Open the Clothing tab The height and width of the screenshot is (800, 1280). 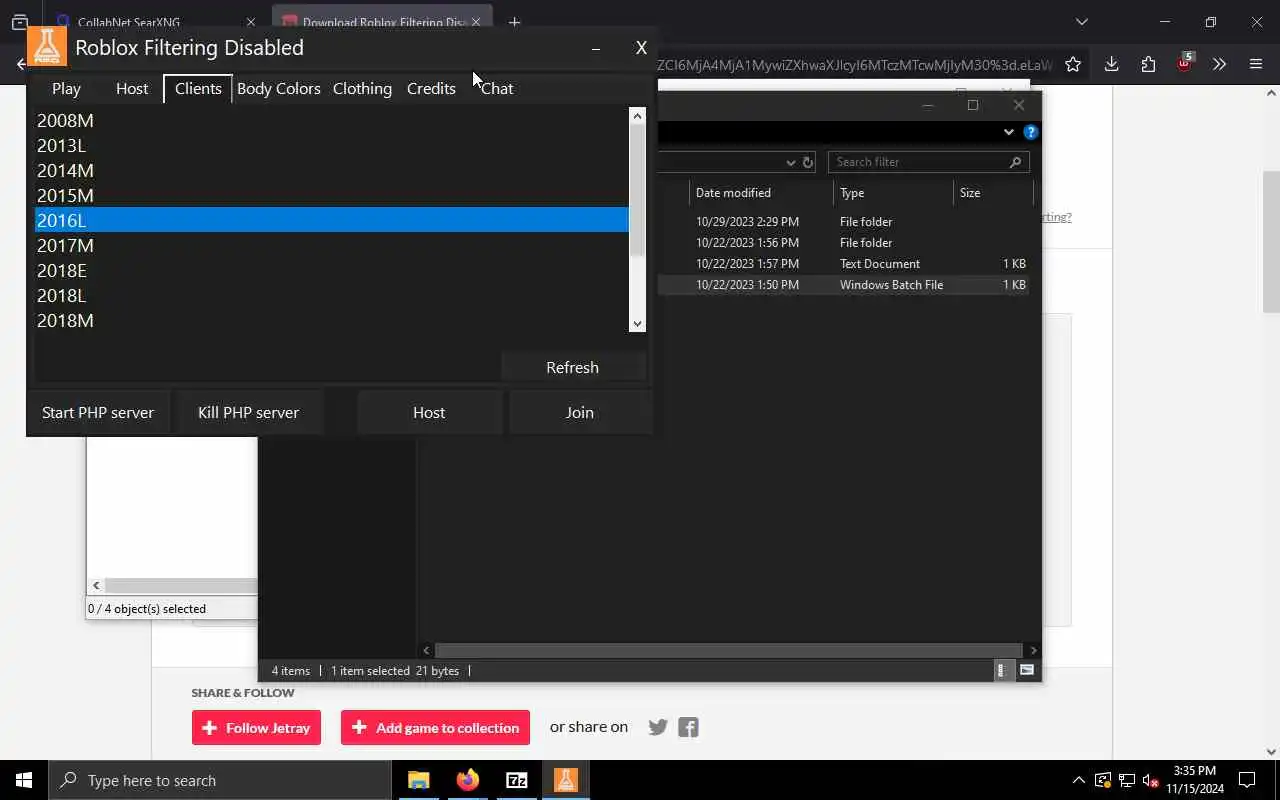click(362, 88)
